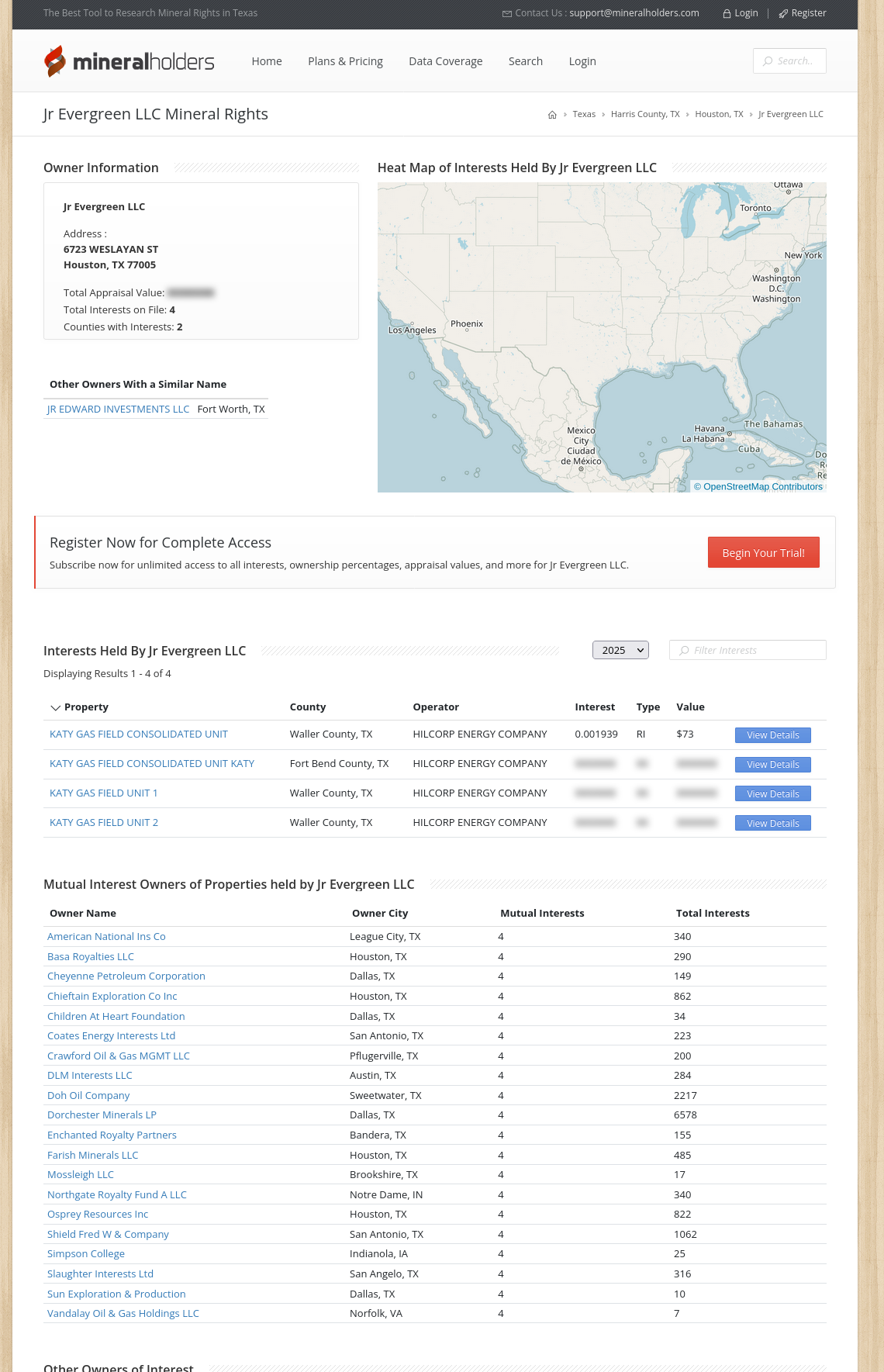Open Sun Exploration & Production link
884x1372 pixels.
116,1294
